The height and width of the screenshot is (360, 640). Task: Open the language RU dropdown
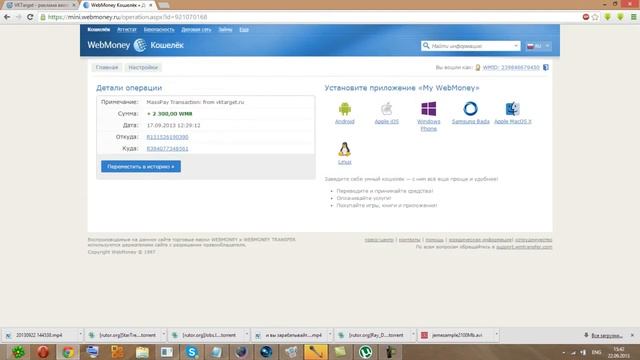click(x=538, y=46)
